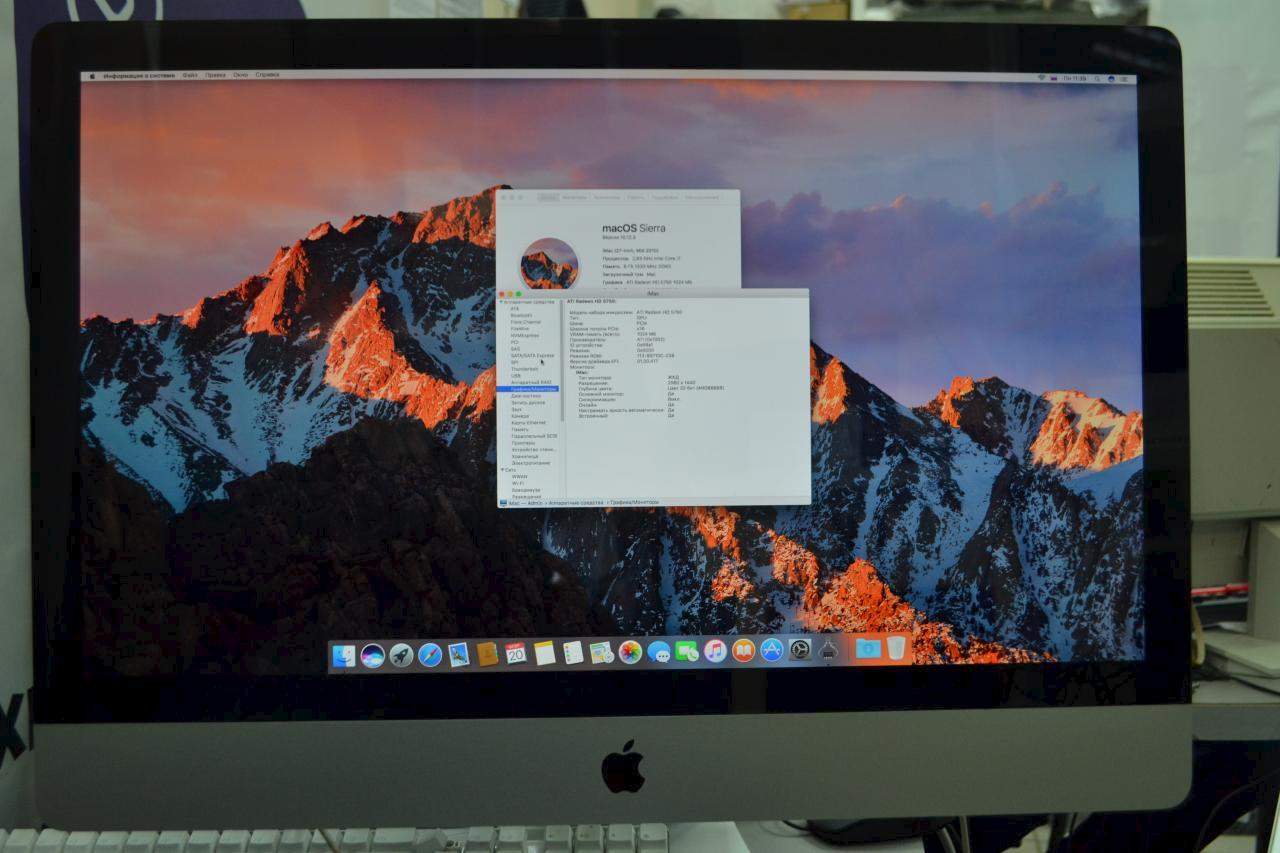The height and width of the screenshot is (853, 1280).
Task: Select 'Запись дисков' in the sidebar
Action: (x=528, y=402)
